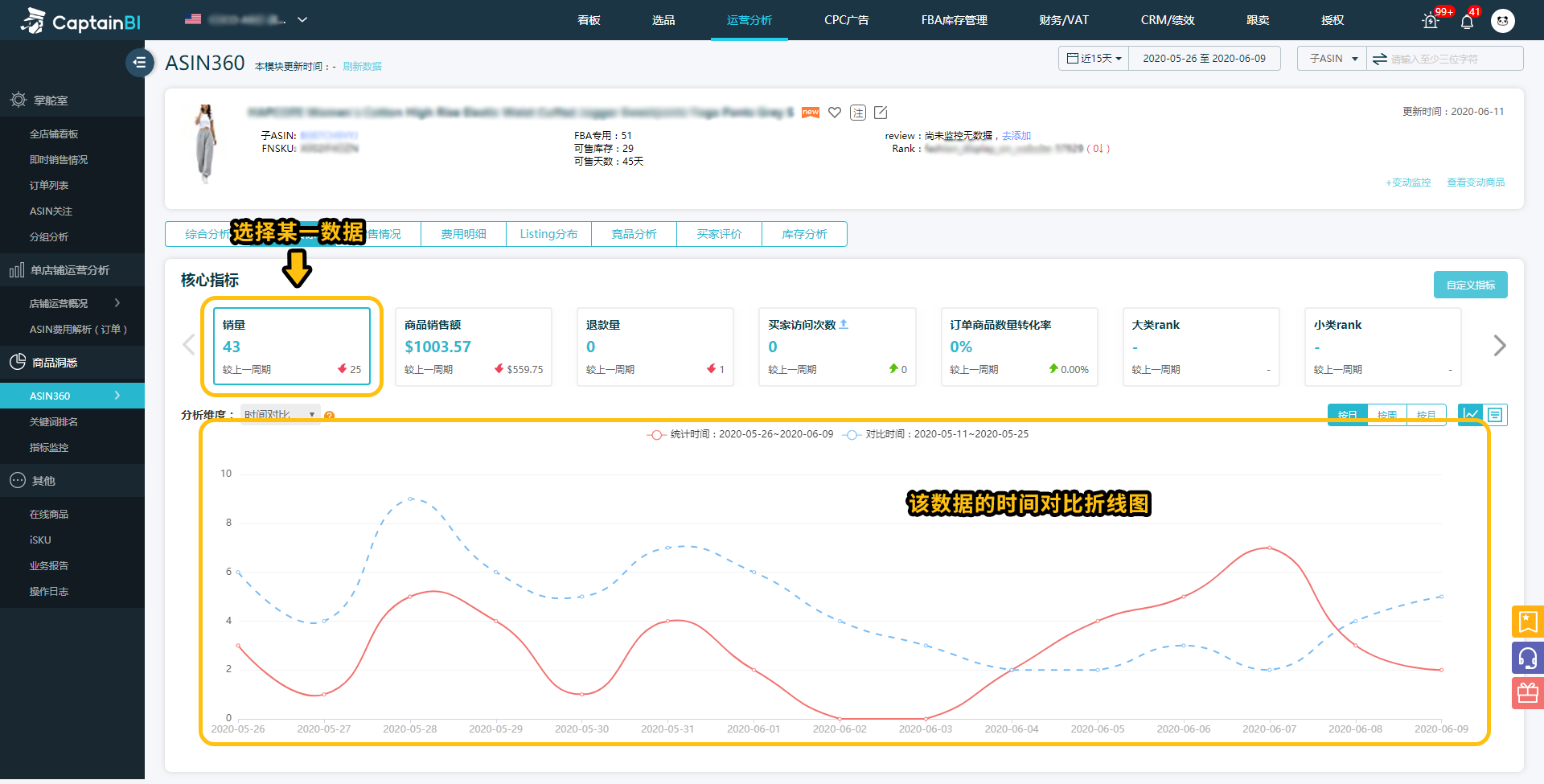Viewport: 1544px width, 784px height.
Task: Open the notification bell showing 41
Action: pos(1467,20)
